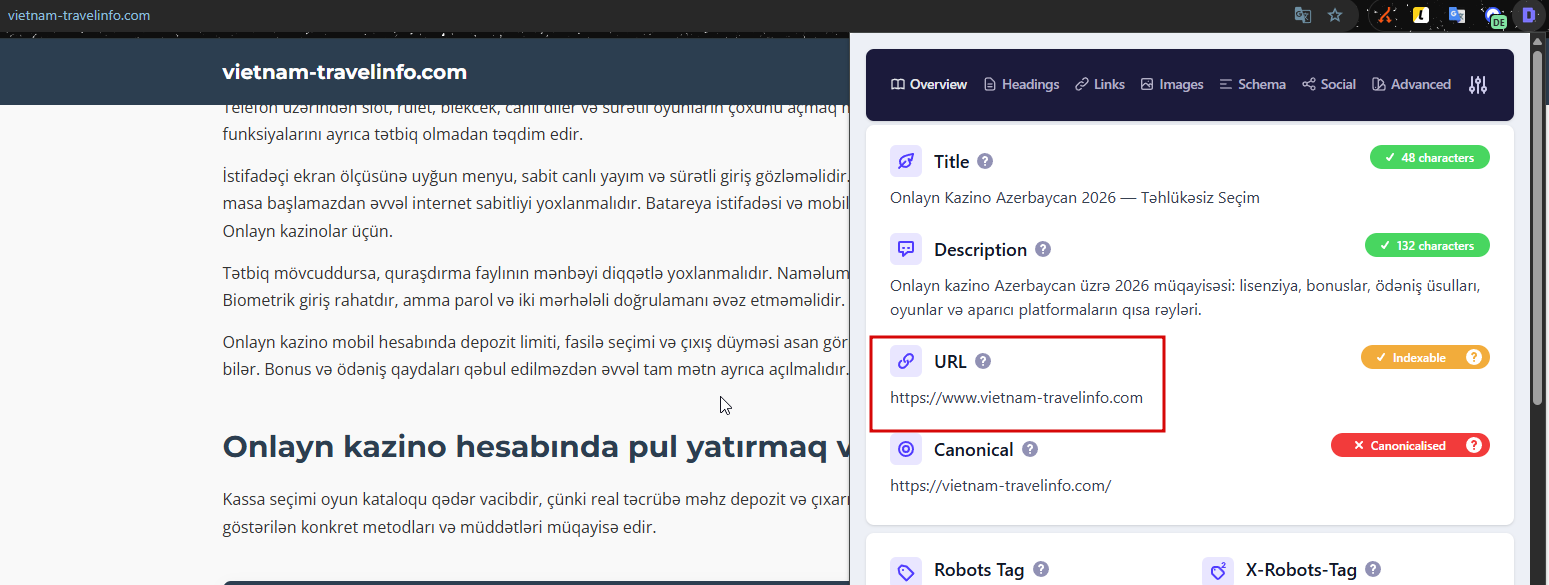
Task: Switch to the Headings tab
Action: pos(1021,85)
